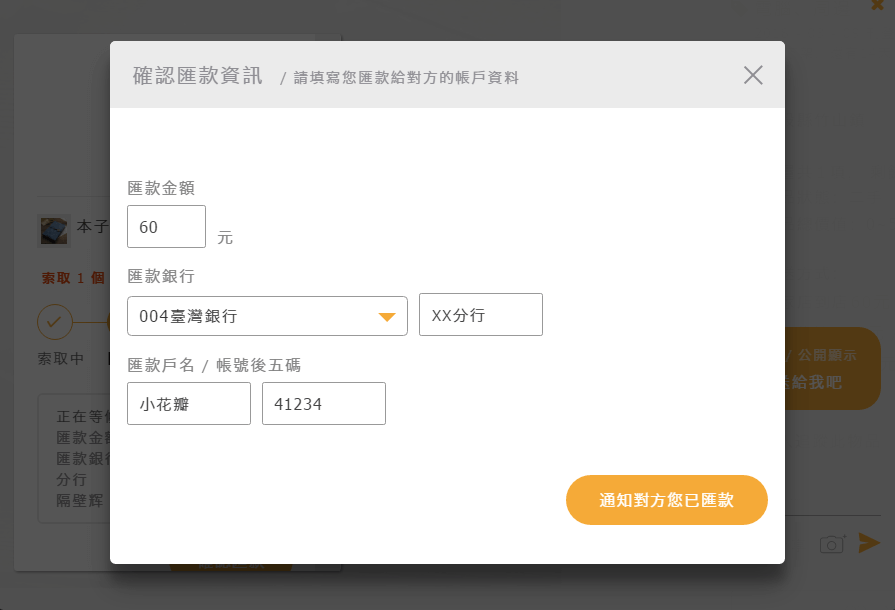The image size is (895, 610).
Task: Close the 確認匯款資訊 dialog with X
Action: pos(753,75)
